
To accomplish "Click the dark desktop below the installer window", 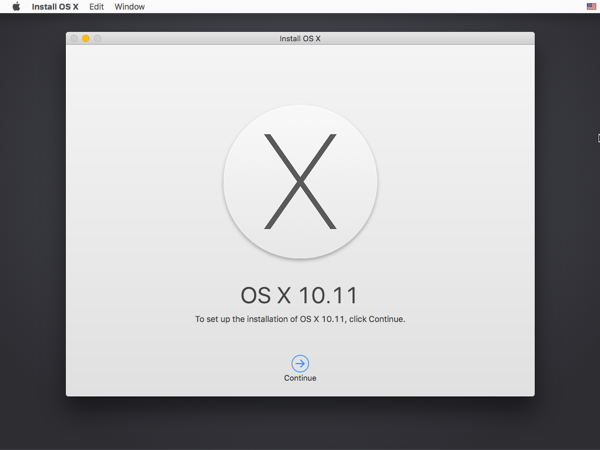I will (x=300, y=424).
